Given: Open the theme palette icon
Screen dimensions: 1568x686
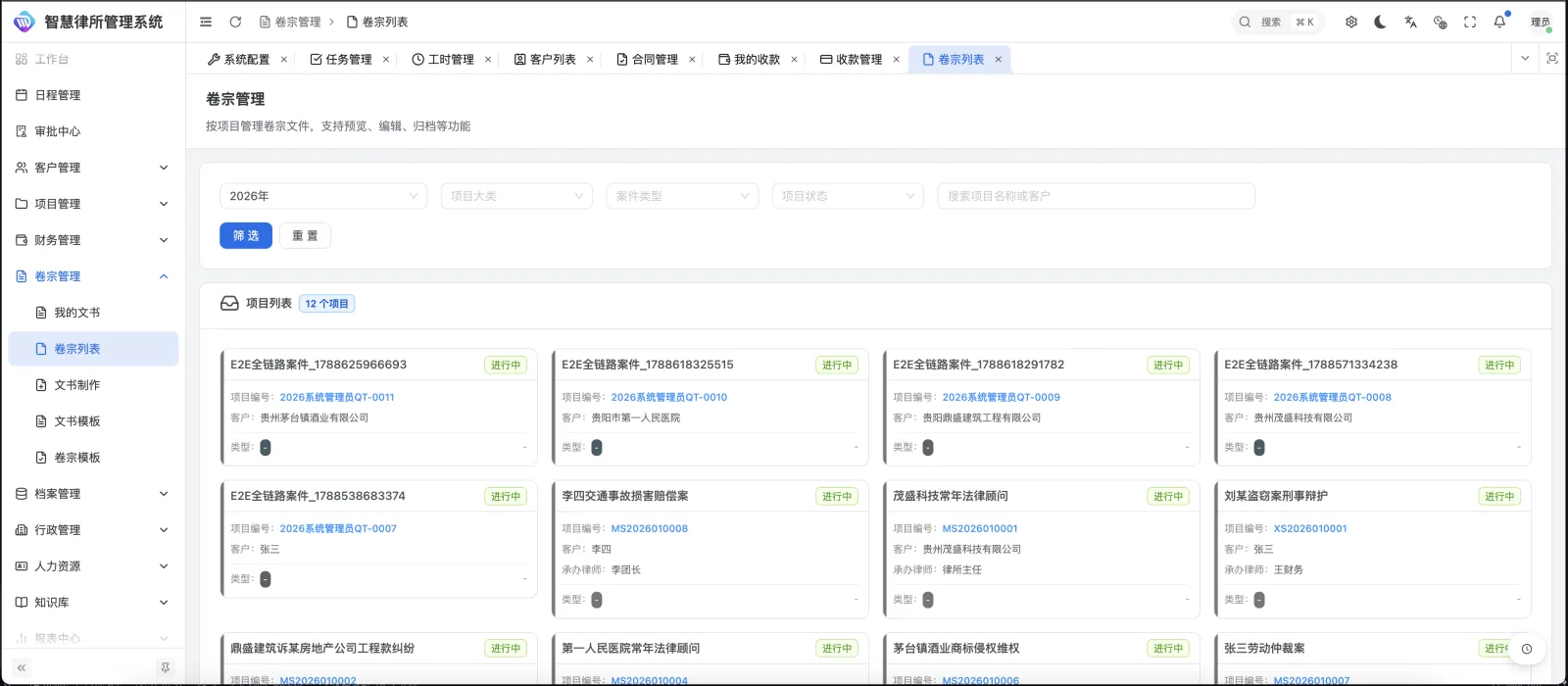Looking at the screenshot, I should [1440, 22].
